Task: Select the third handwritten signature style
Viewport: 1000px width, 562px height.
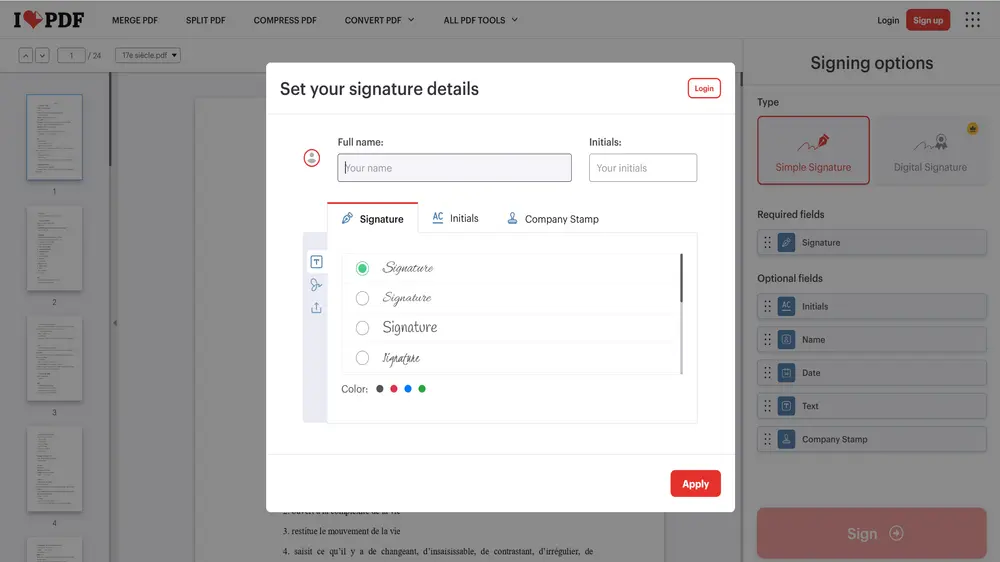Action: tap(362, 328)
